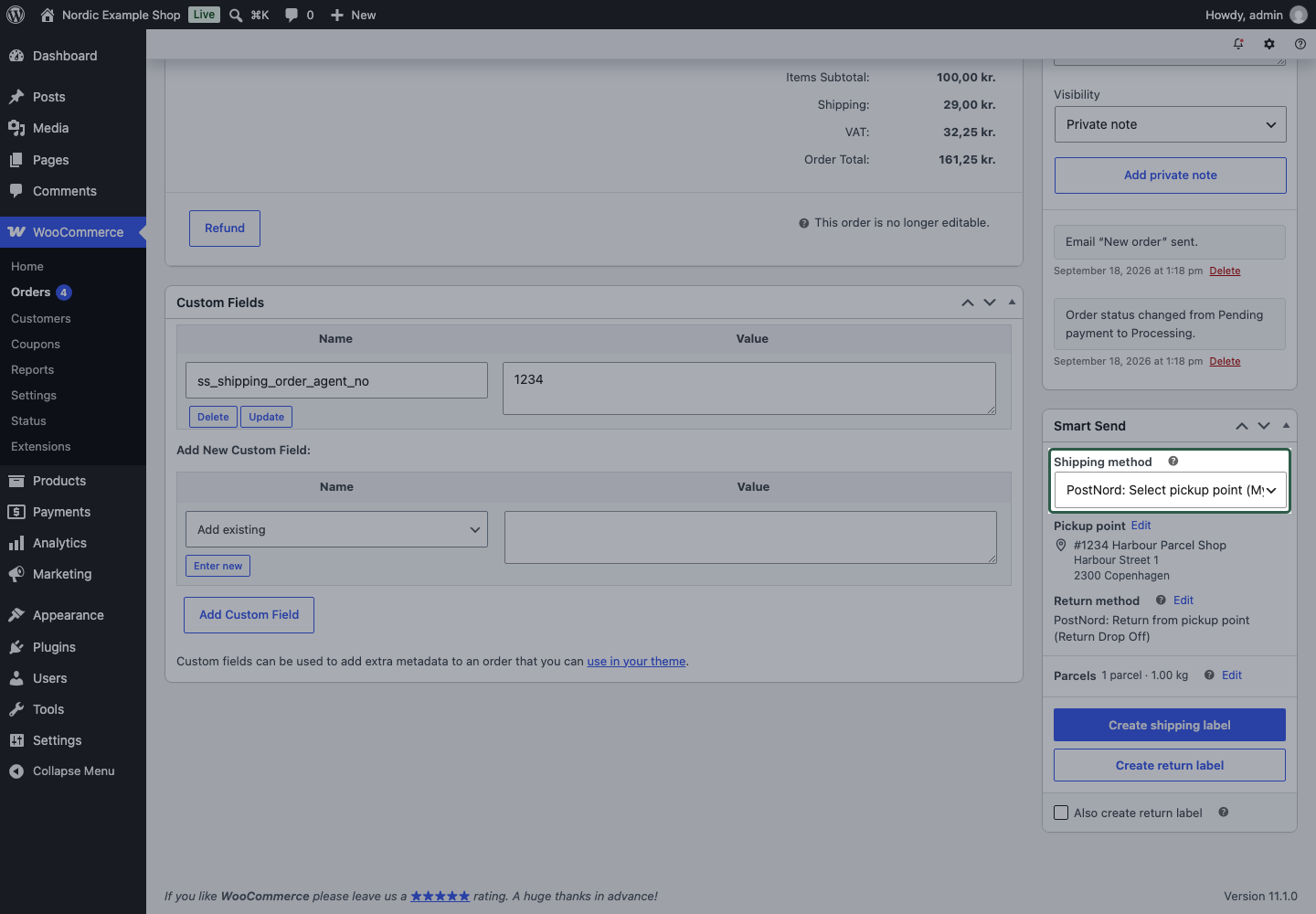Open the Add existing custom field dropdown

(x=336, y=529)
